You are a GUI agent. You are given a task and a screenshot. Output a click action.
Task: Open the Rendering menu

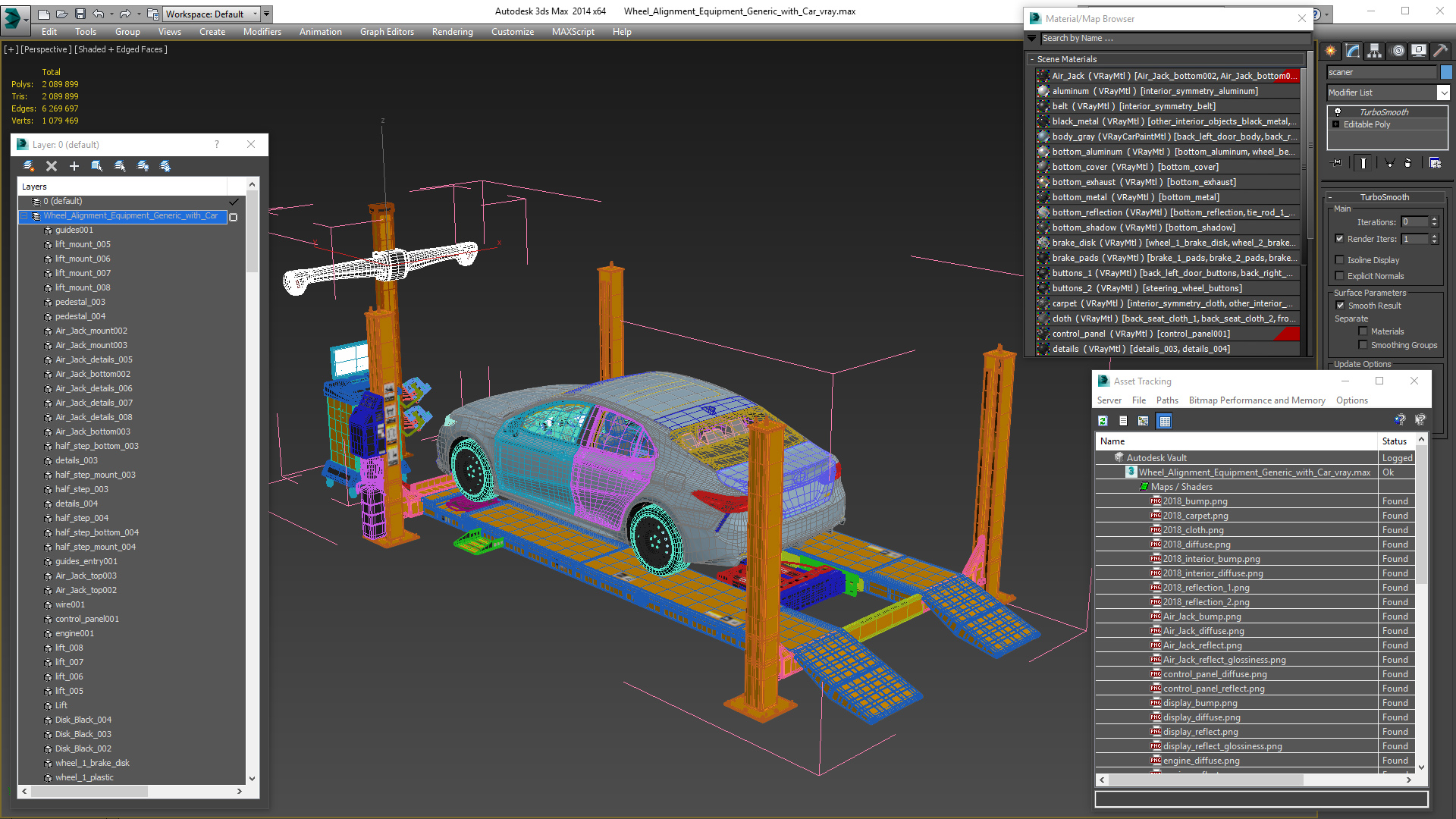453,32
